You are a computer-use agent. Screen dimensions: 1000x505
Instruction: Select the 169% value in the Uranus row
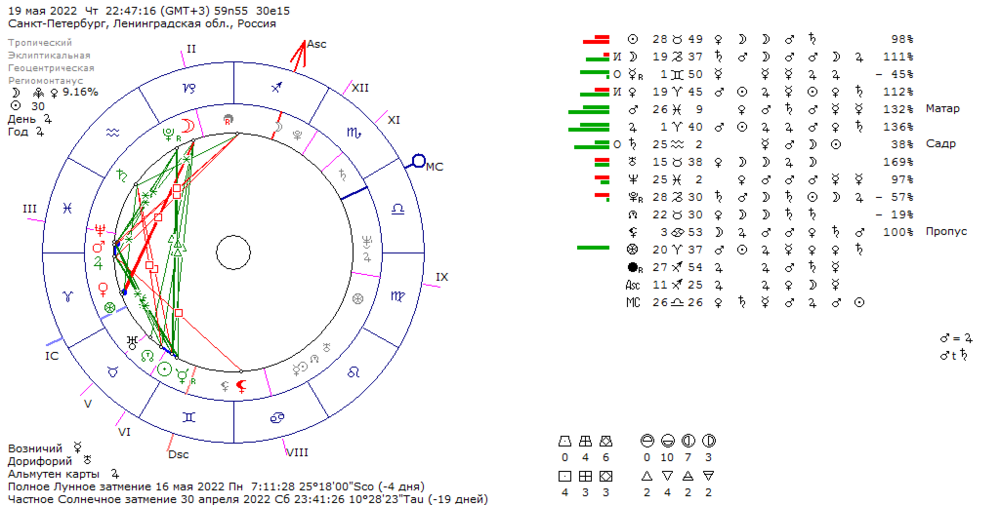(898, 162)
